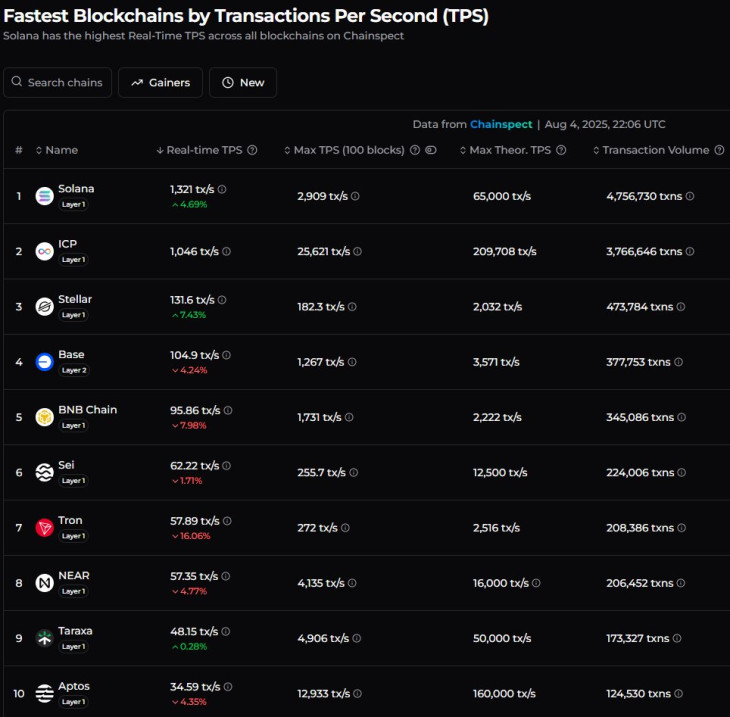Click Solana's 4.69% gain percentage
The image size is (730, 717).
pos(189,204)
